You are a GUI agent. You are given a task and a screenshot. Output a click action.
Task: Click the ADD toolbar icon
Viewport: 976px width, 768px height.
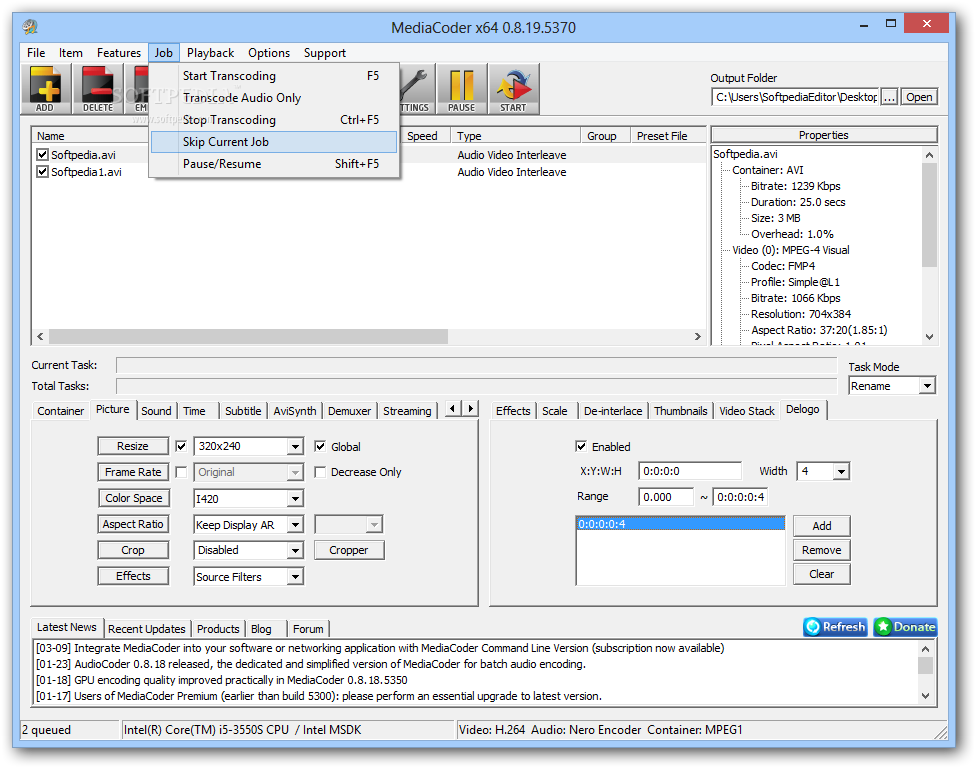click(45, 89)
